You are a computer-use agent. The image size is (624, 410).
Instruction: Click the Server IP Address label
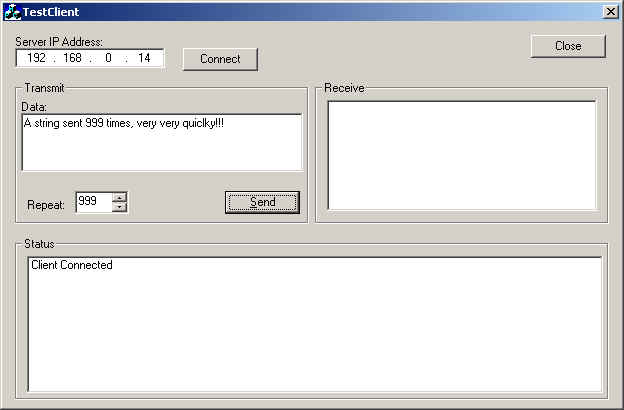59,42
